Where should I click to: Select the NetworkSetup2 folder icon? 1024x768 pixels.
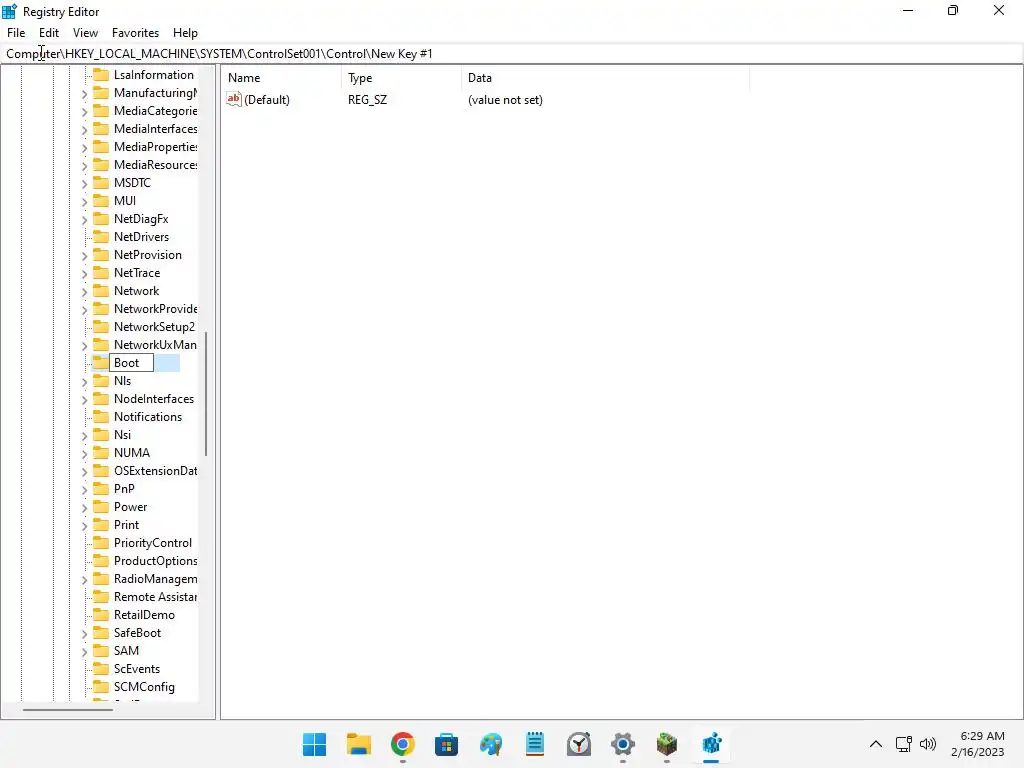click(101, 327)
